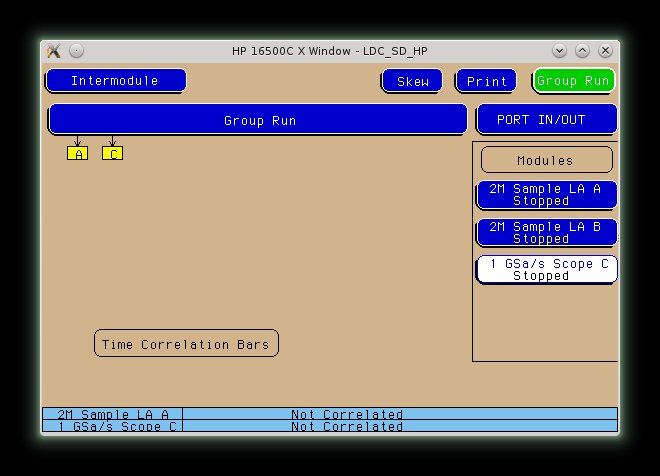Open PORT IN/OUT settings
This screenshot has width=660, height=476.
point(547,120)
